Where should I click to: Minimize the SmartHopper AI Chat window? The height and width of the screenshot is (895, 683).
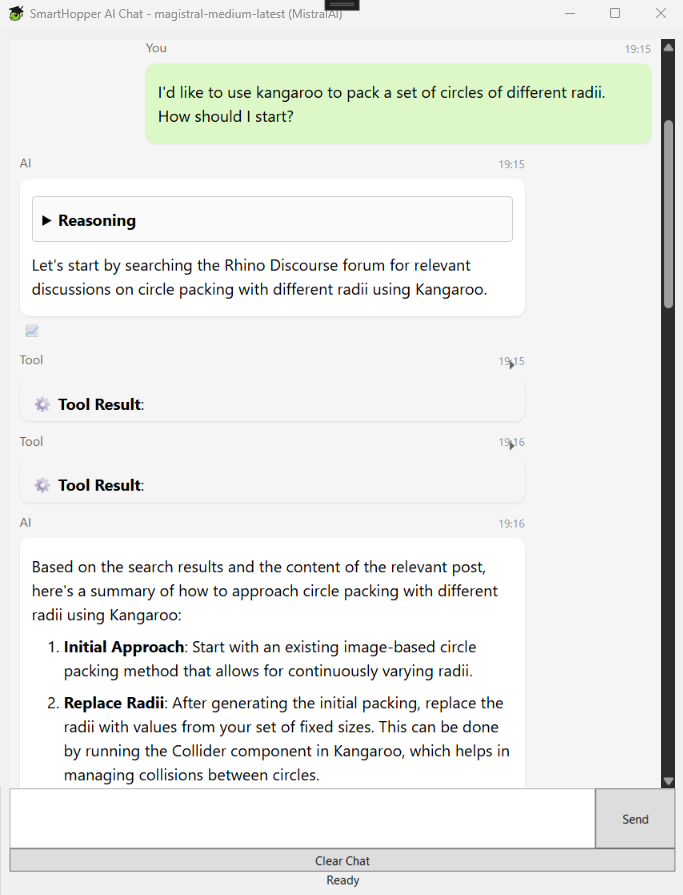pyautogui.click(x=570, y=13)
